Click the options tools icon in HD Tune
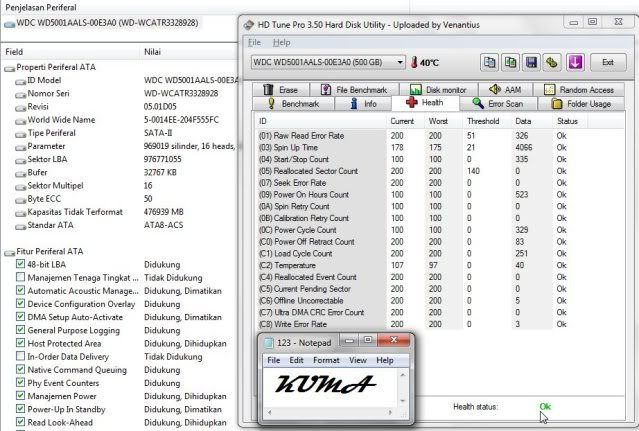 tap(552, 62)
